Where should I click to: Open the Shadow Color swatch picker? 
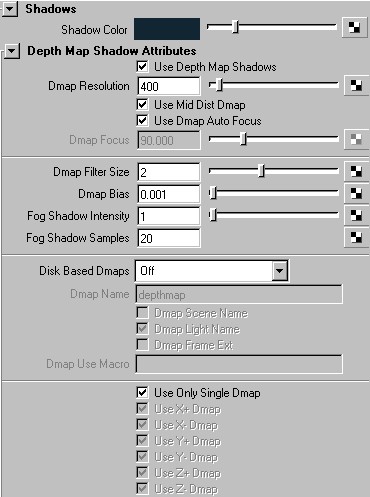pyautogui.click(x=167, y=29)
